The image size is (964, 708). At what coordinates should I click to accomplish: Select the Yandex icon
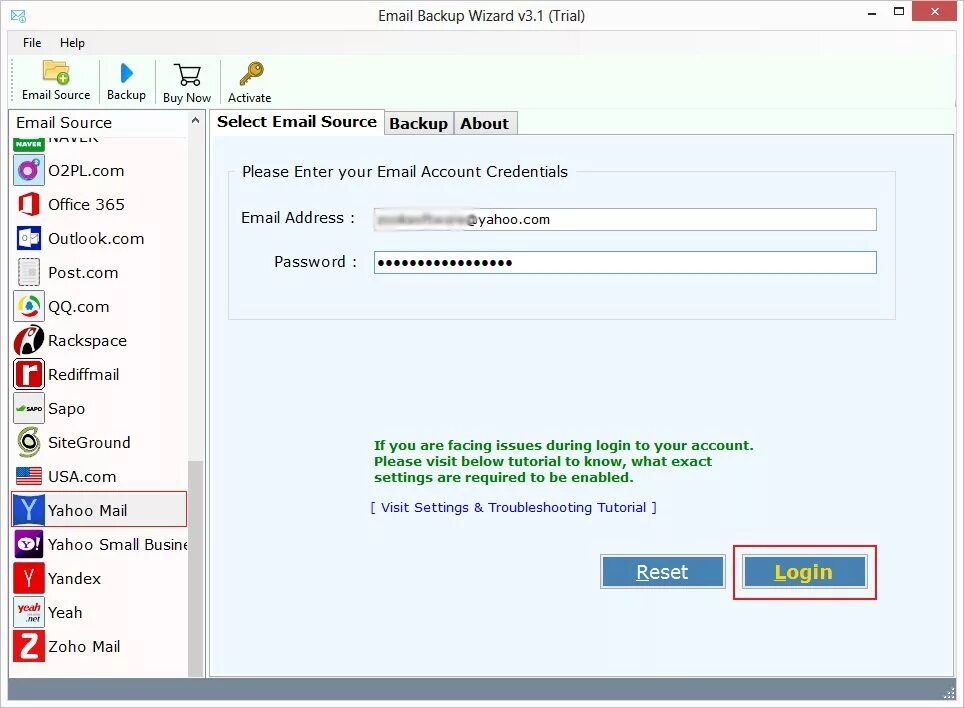(x=29, y=578)
